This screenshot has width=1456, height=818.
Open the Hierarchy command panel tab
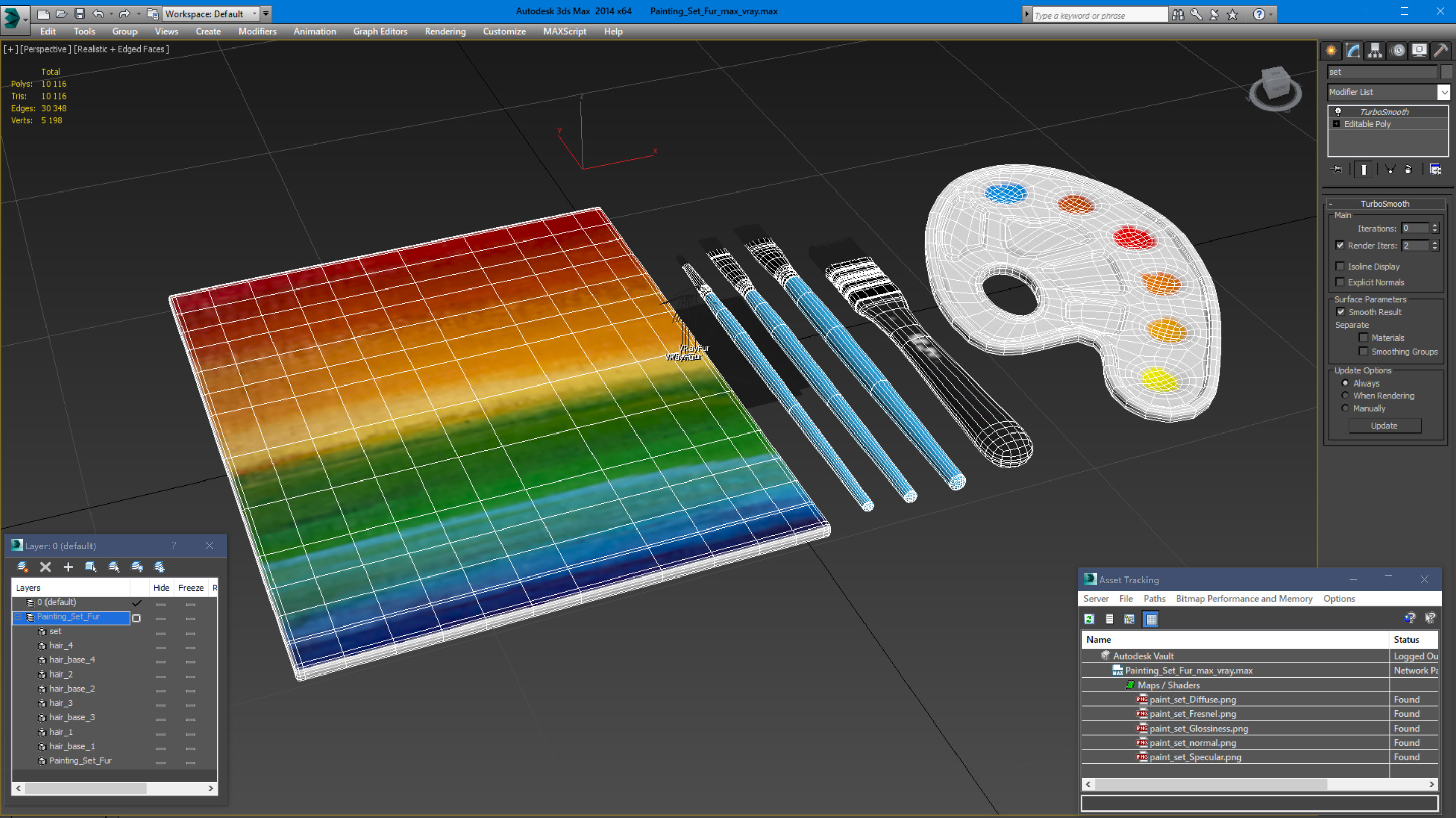point(1375,51)
